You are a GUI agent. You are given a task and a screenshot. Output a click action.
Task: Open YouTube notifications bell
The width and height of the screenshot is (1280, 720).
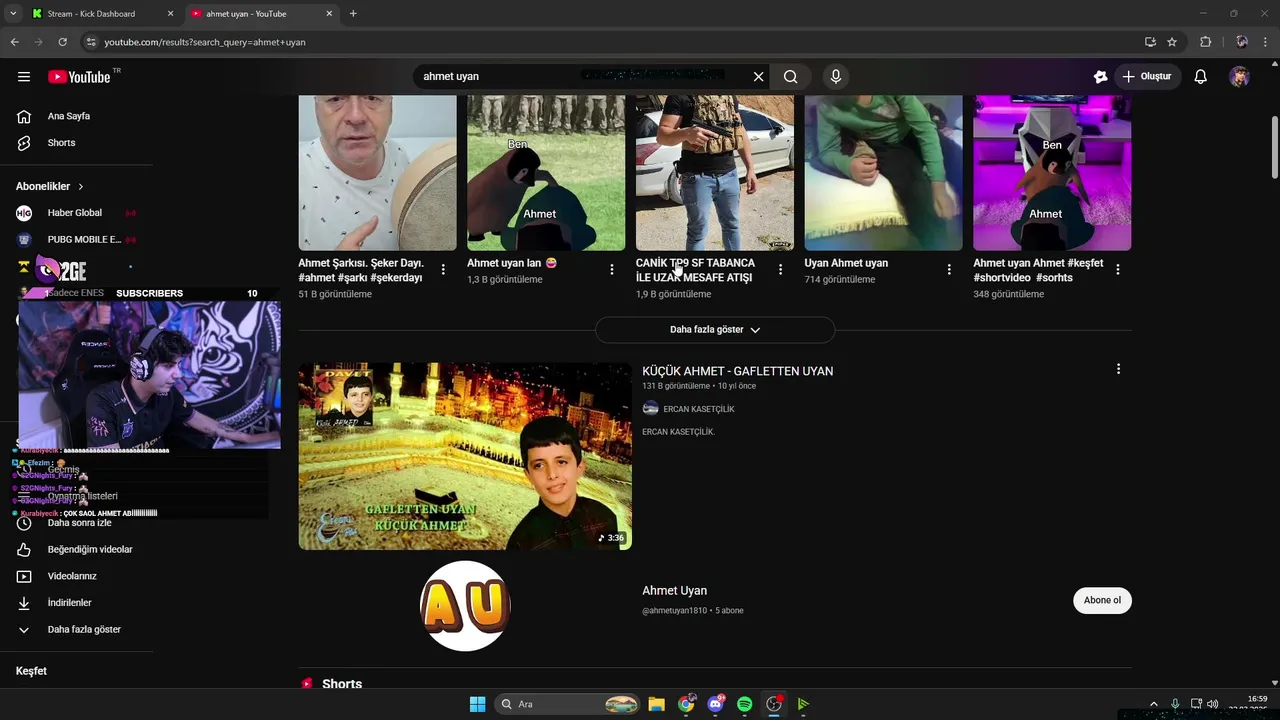[1200, 77]
